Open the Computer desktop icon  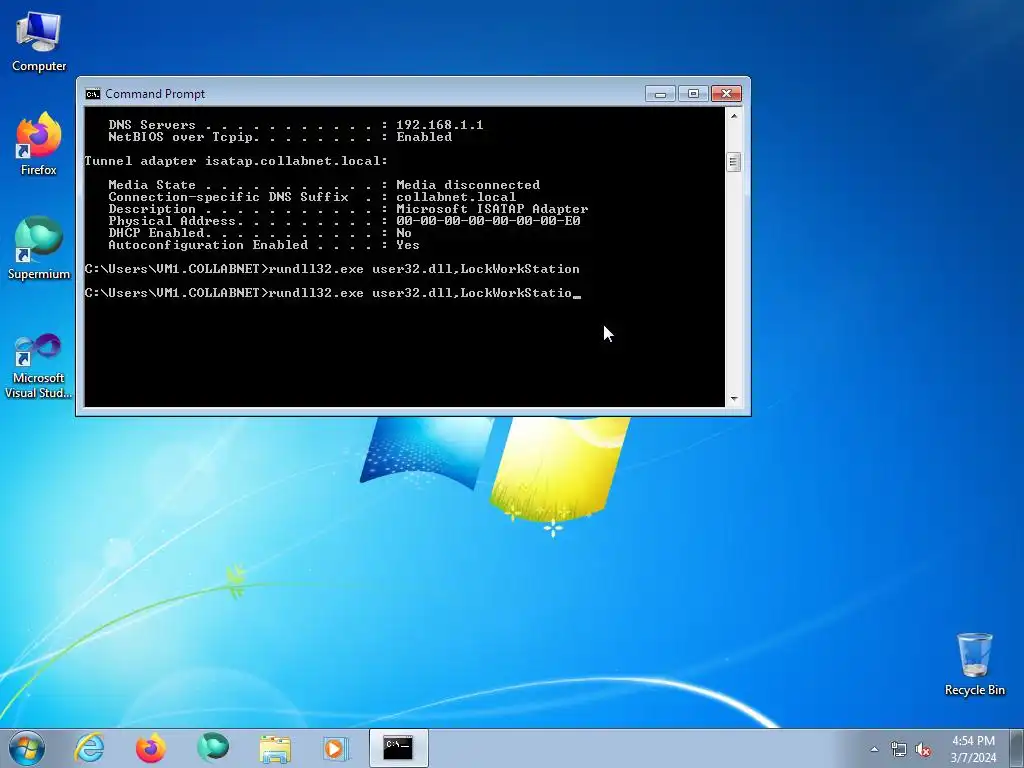click(39, 42)
